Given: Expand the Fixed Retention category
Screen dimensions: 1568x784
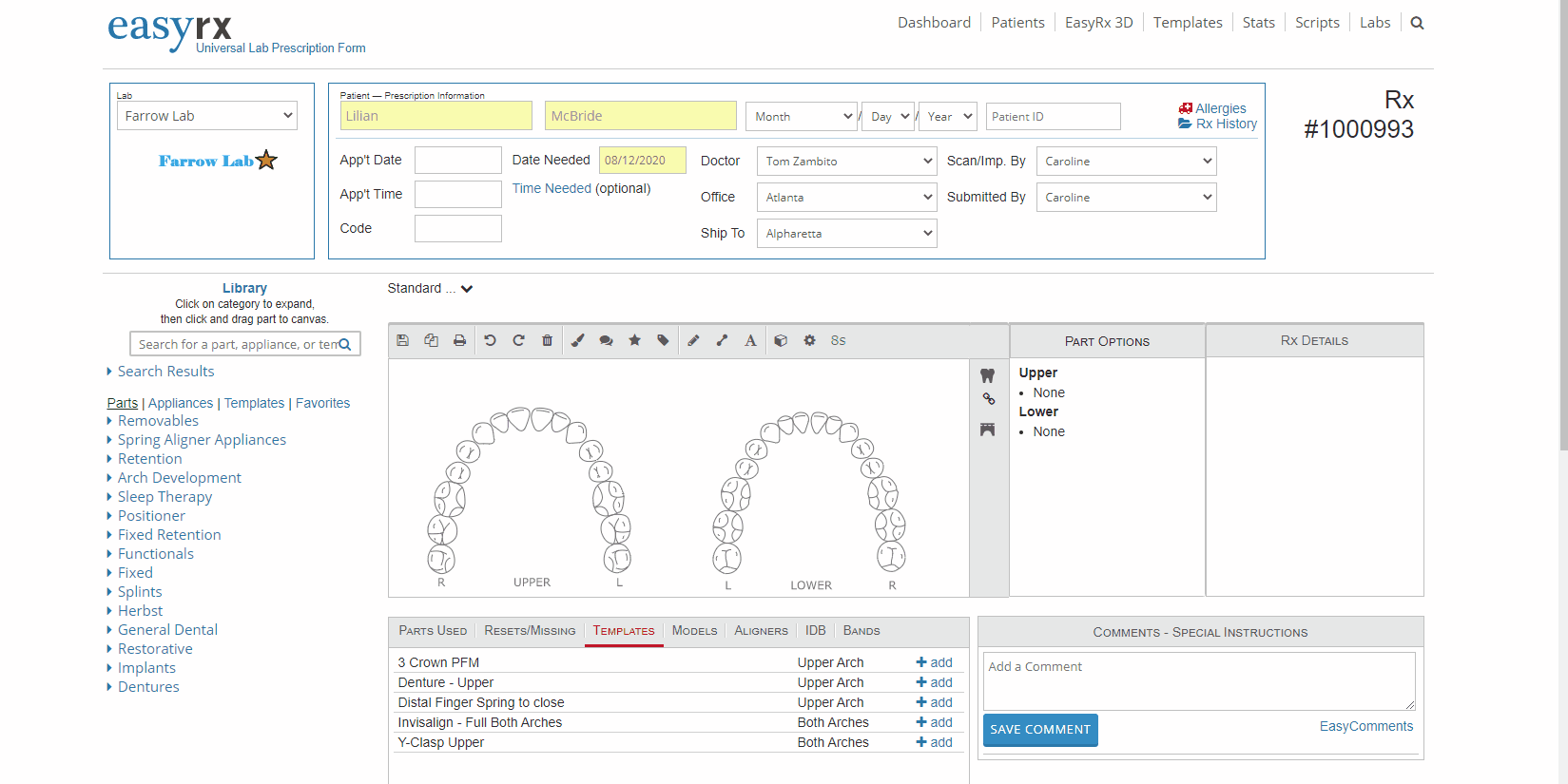Looking at the screenshot, I should 169,534.
